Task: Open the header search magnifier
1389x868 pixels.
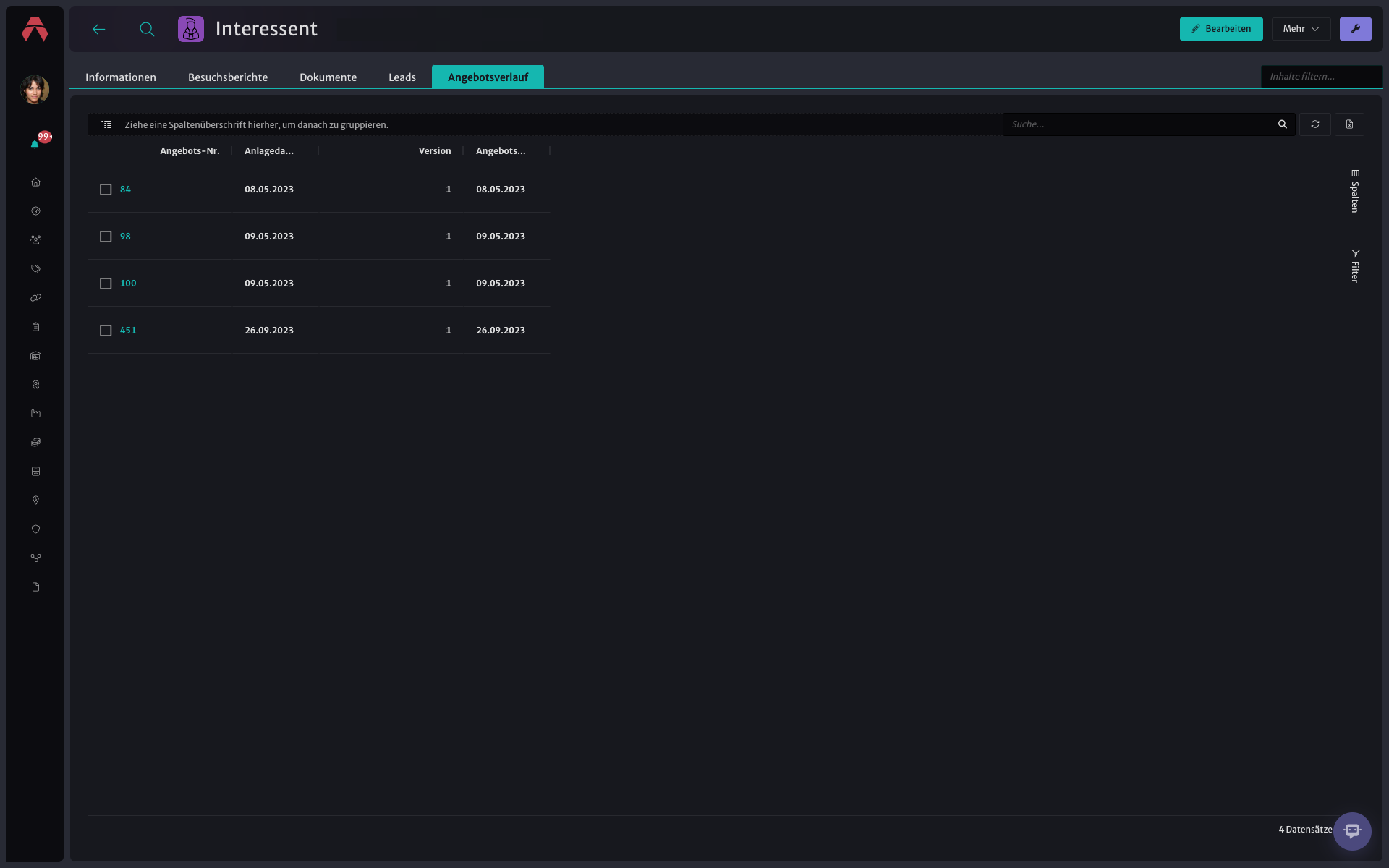Action: 147,29
